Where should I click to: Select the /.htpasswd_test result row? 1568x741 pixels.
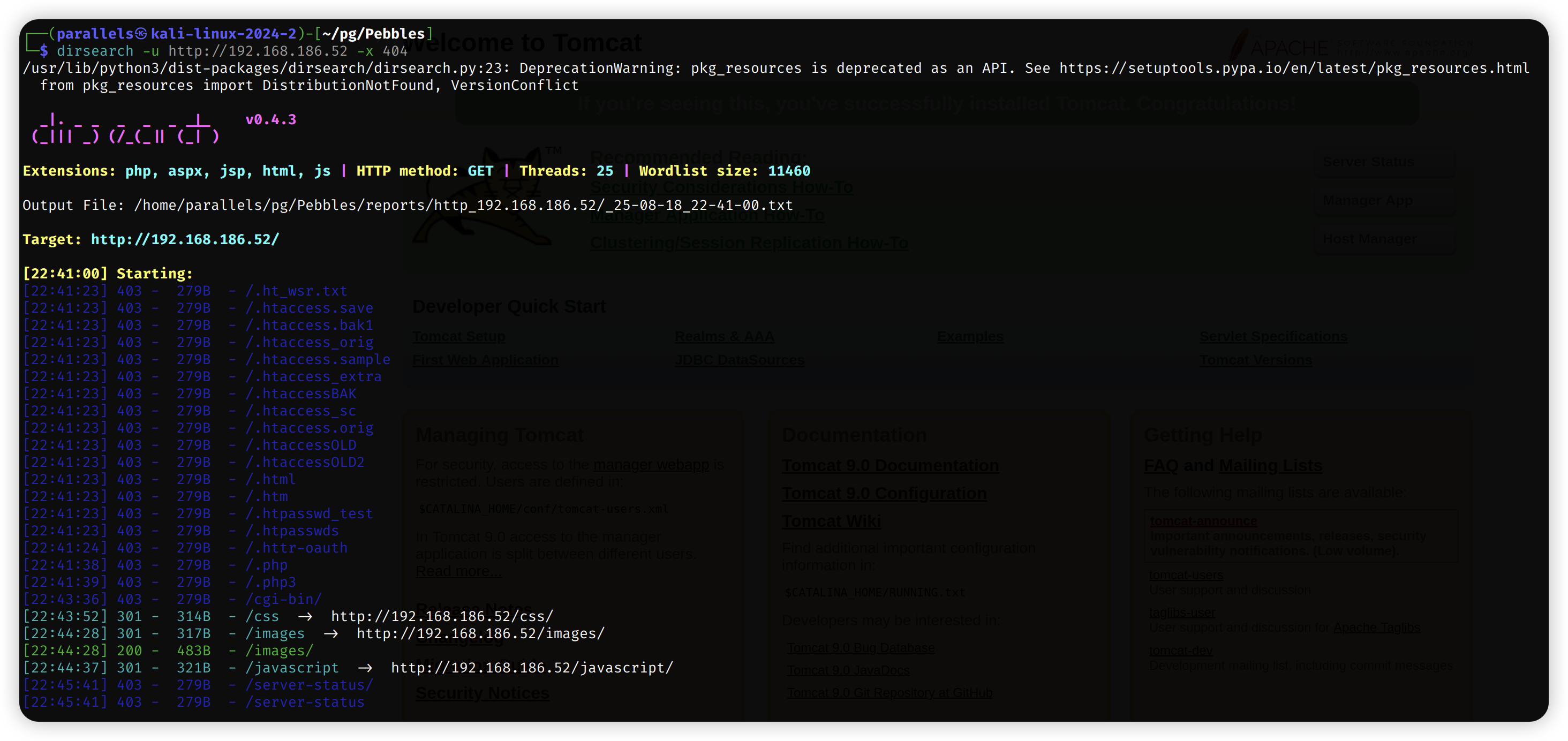pyautogui.click(x=198, y=513)
